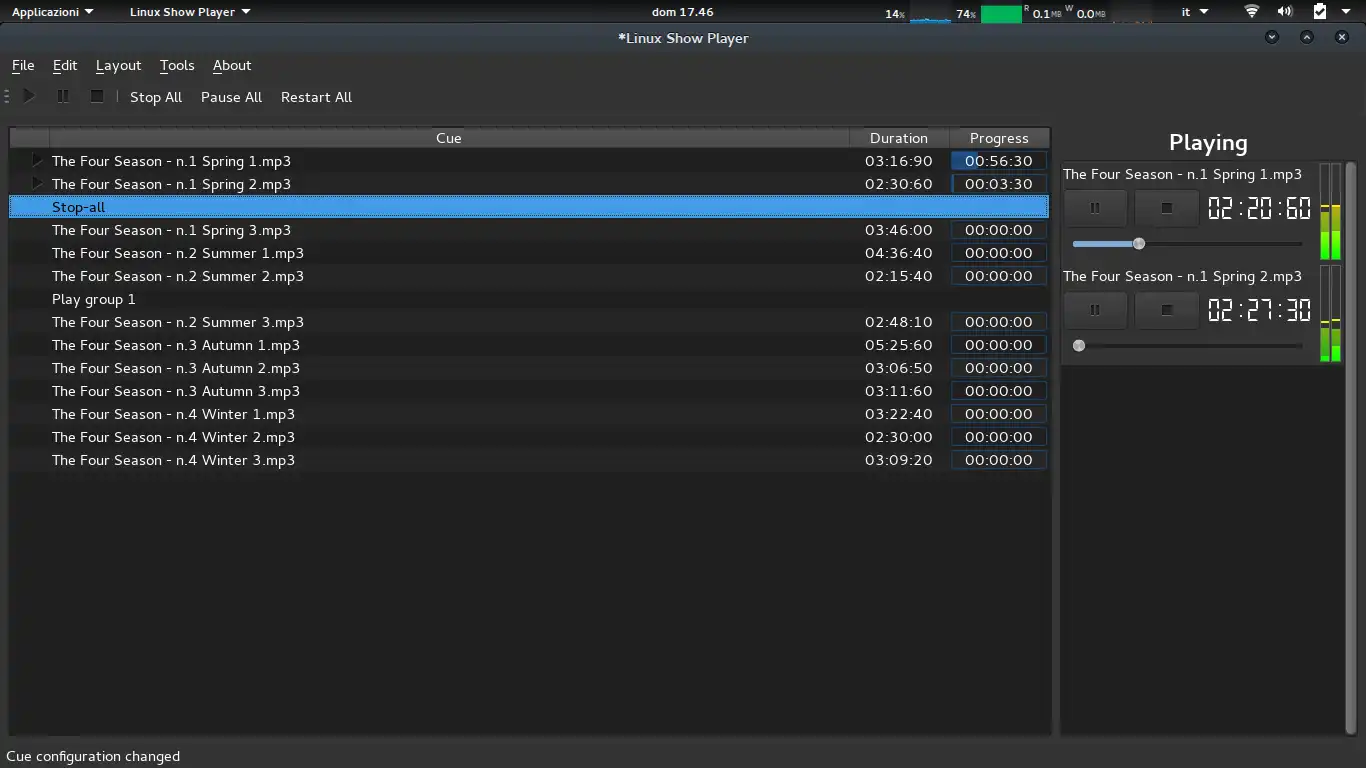The height and width of the screenshot is (768, 1366).
Task: Seek using the Spring 1.mp3 playback slider
Action: [1187, 244]
